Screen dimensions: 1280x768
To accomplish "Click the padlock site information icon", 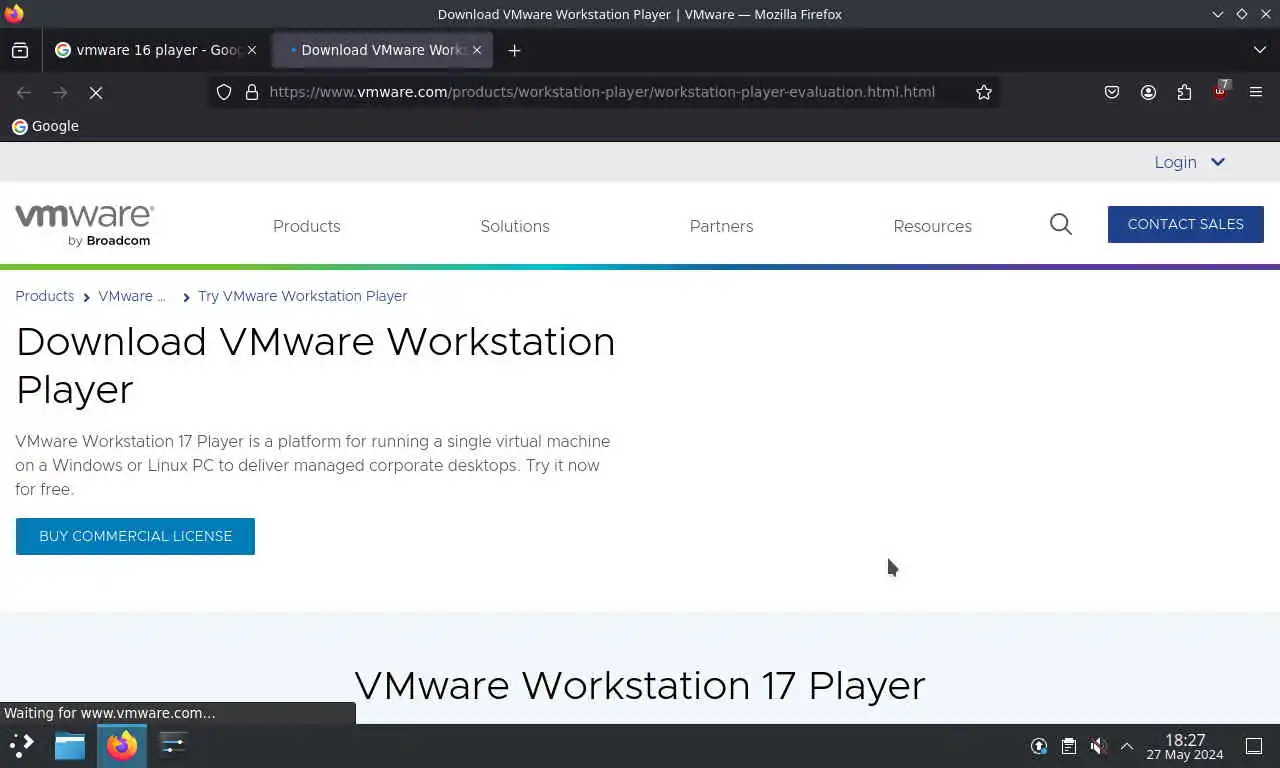I will 252,92.
